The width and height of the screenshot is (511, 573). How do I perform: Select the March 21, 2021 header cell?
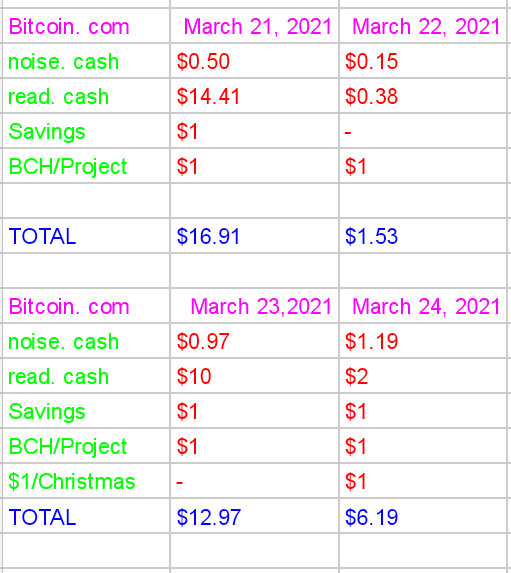(254, 26)
